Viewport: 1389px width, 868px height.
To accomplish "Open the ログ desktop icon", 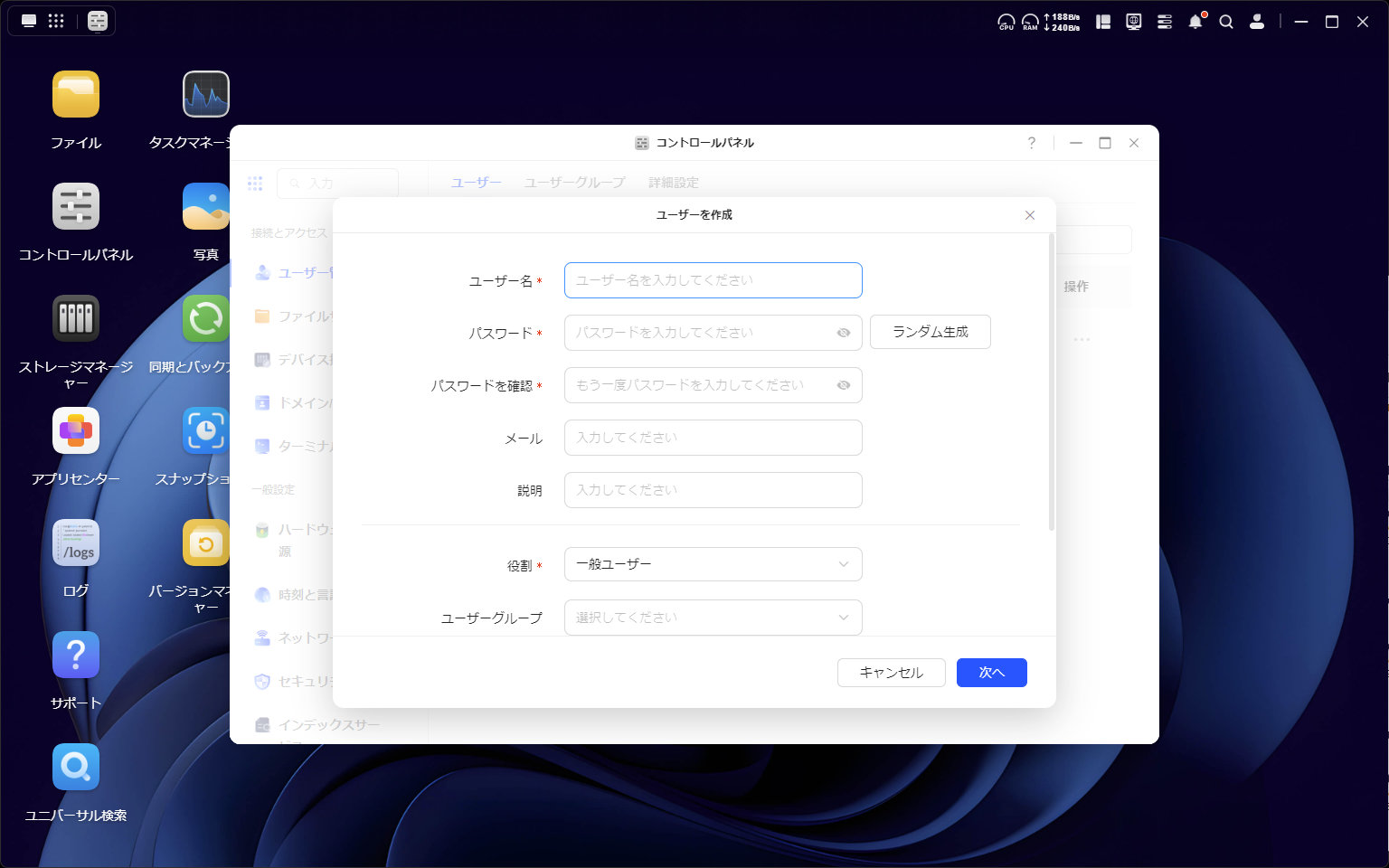I will pyautogui.click(x=76, y=543).
